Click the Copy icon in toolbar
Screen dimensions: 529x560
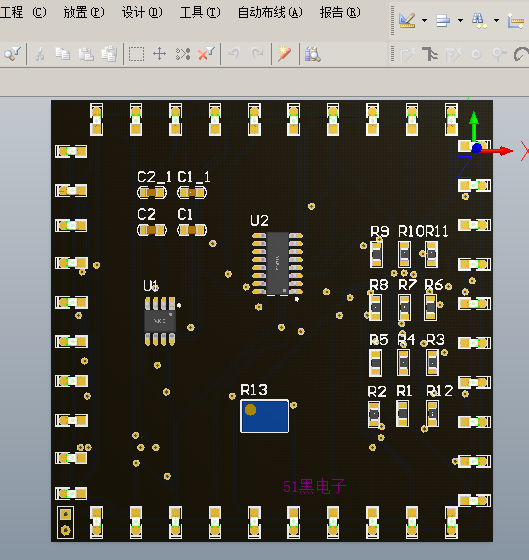63,54
